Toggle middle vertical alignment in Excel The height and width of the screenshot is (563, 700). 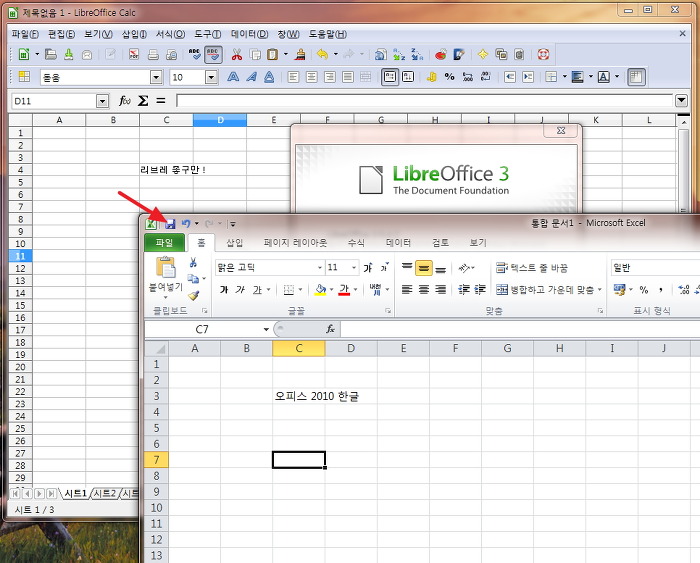[424, 268]
